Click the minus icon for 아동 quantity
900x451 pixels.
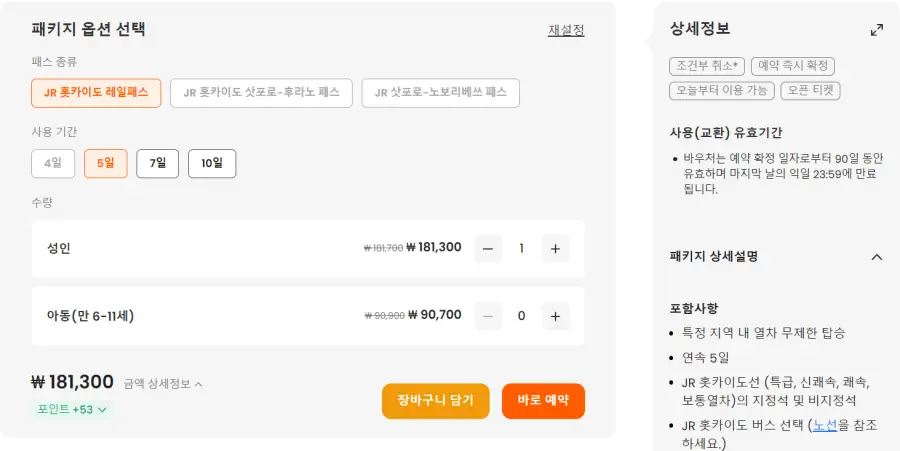click(x=488, y=316)
